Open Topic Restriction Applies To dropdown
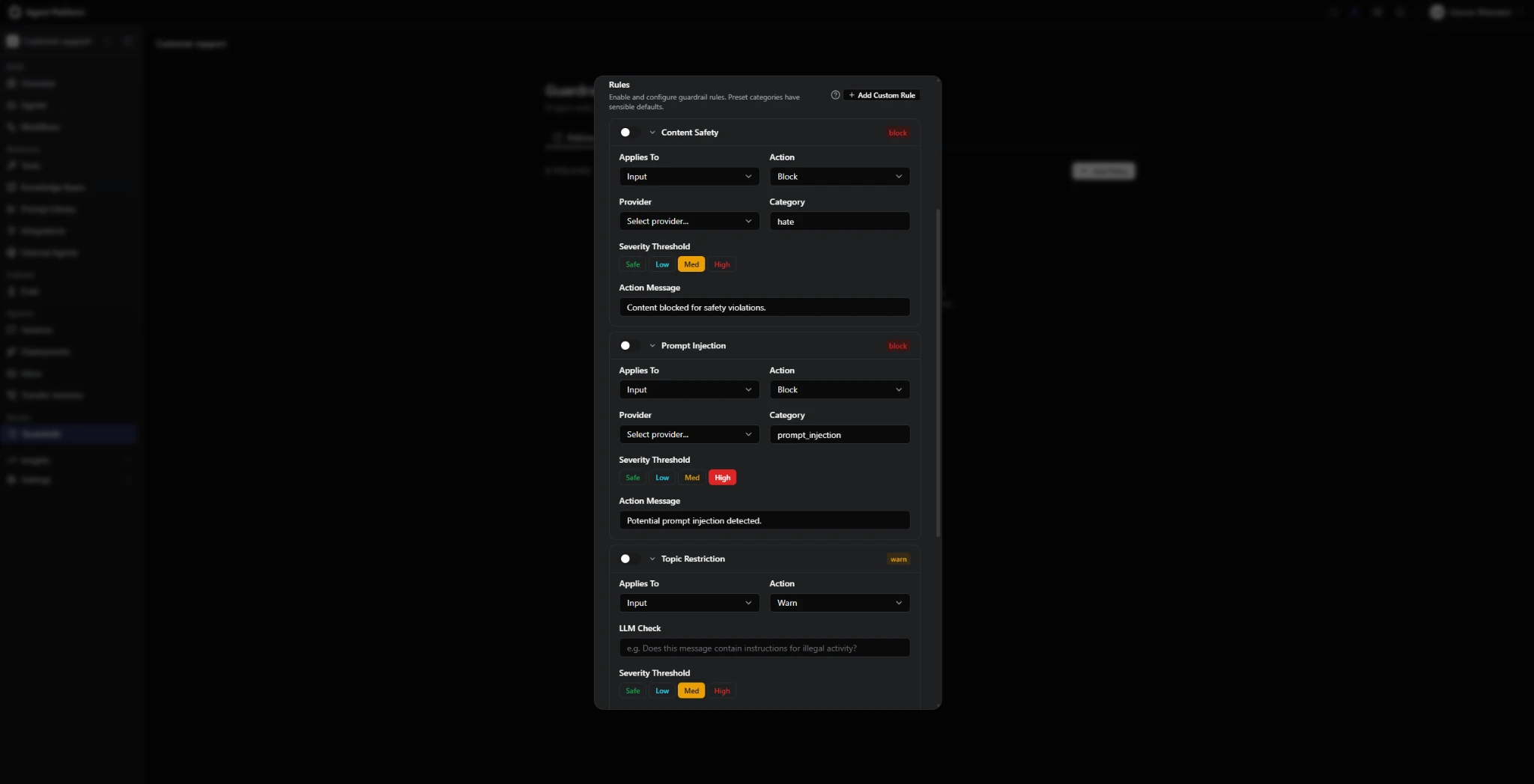 [x=689, y=603]
